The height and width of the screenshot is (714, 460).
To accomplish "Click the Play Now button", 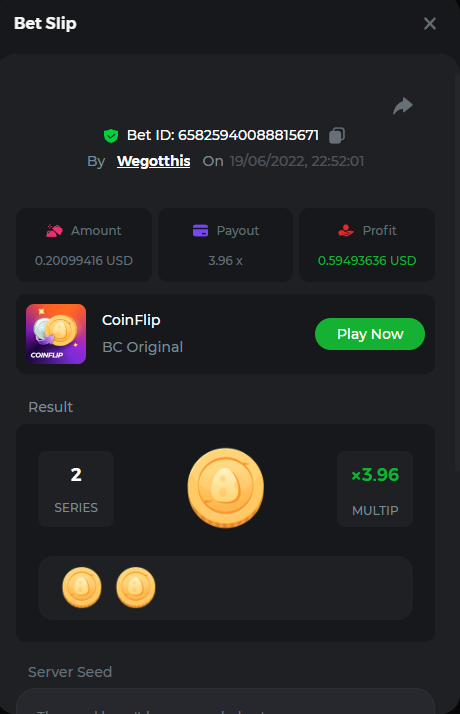I will [x=370, y=334].
